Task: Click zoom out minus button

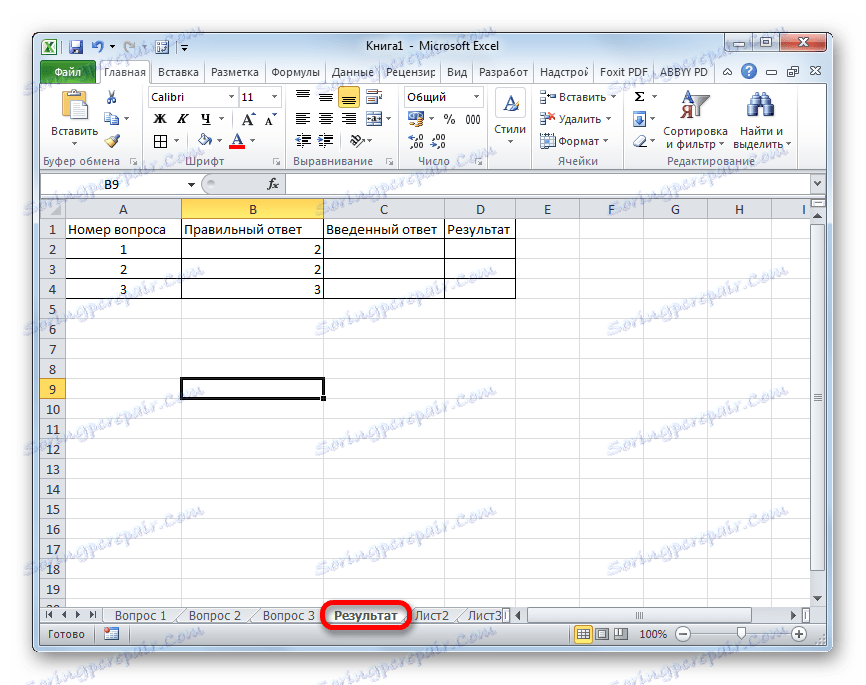Action: tap(683, 634)
